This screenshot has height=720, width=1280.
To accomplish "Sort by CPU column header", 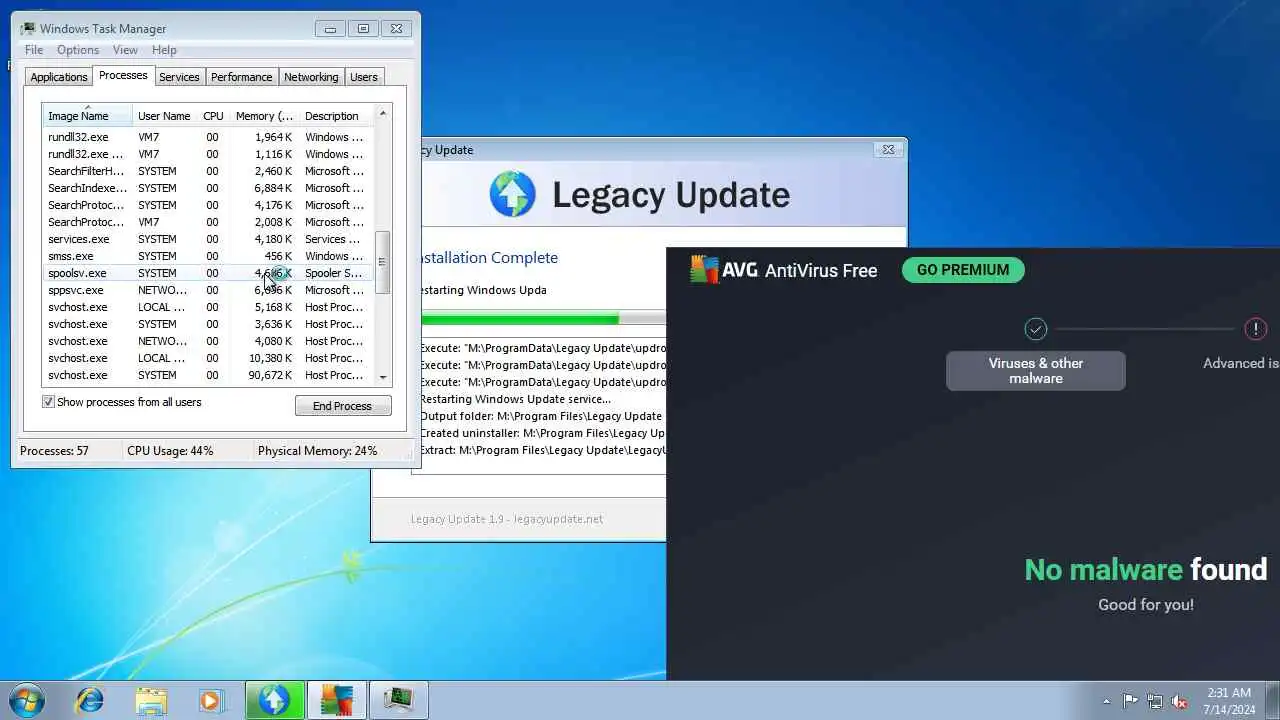I will (x=213, y=116).
